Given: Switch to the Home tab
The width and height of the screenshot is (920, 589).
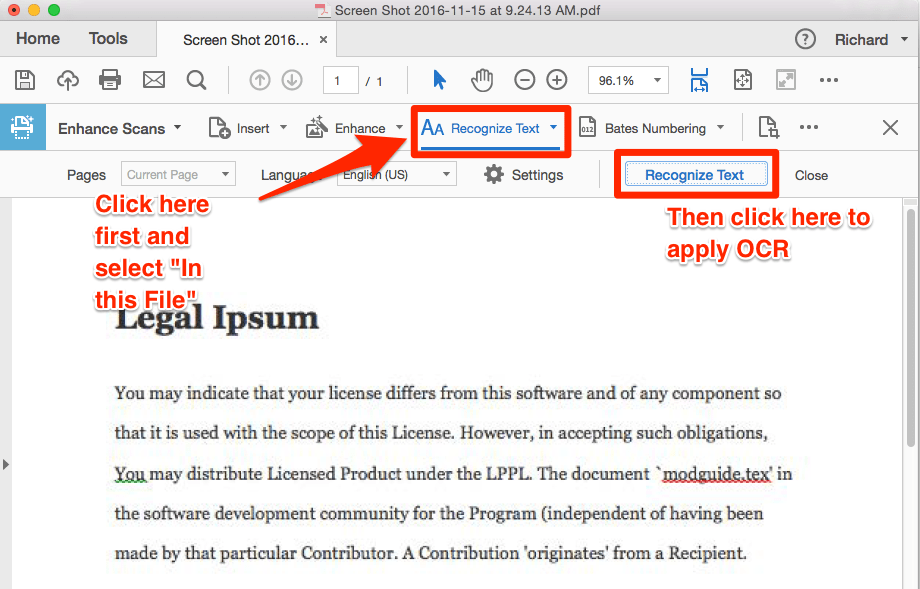Looking at the screenshot, I should 38,39.
